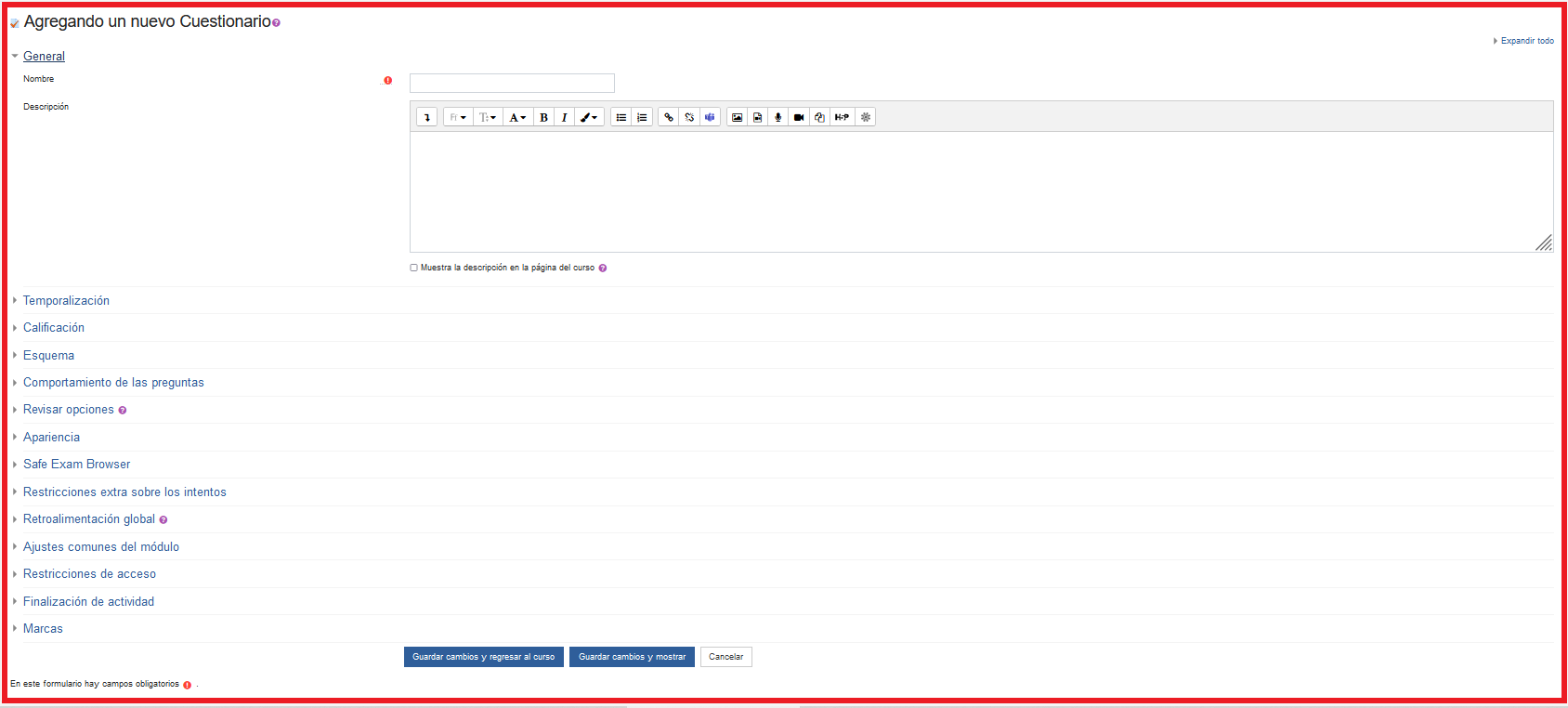Click the quiz icon beside the page title
The width and height of the screenshot is (1568, 708).
pyautogui.click(x=15, y=23)
